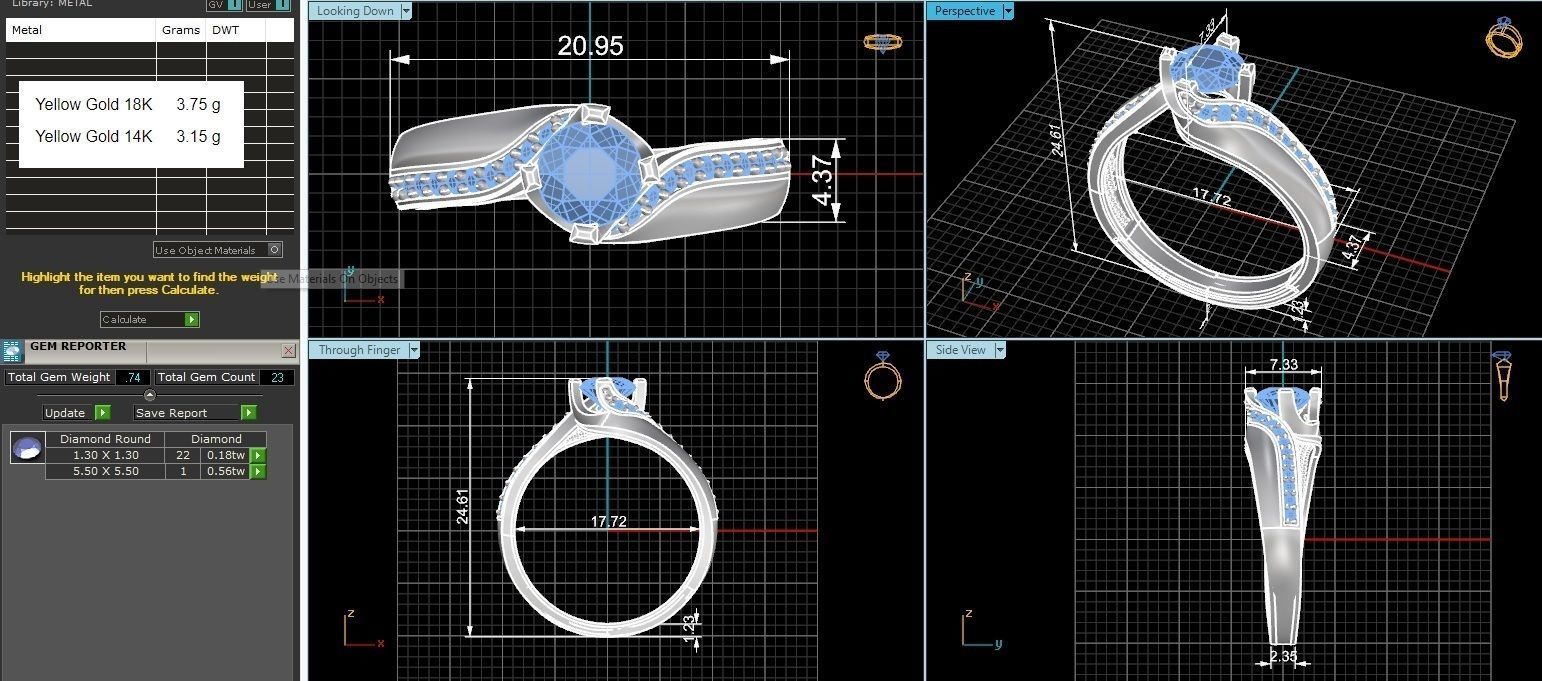The image size is (1542, 681).
Task: Click the 1.30 X 1.30 gem size cell
Action: pos(105,455)
